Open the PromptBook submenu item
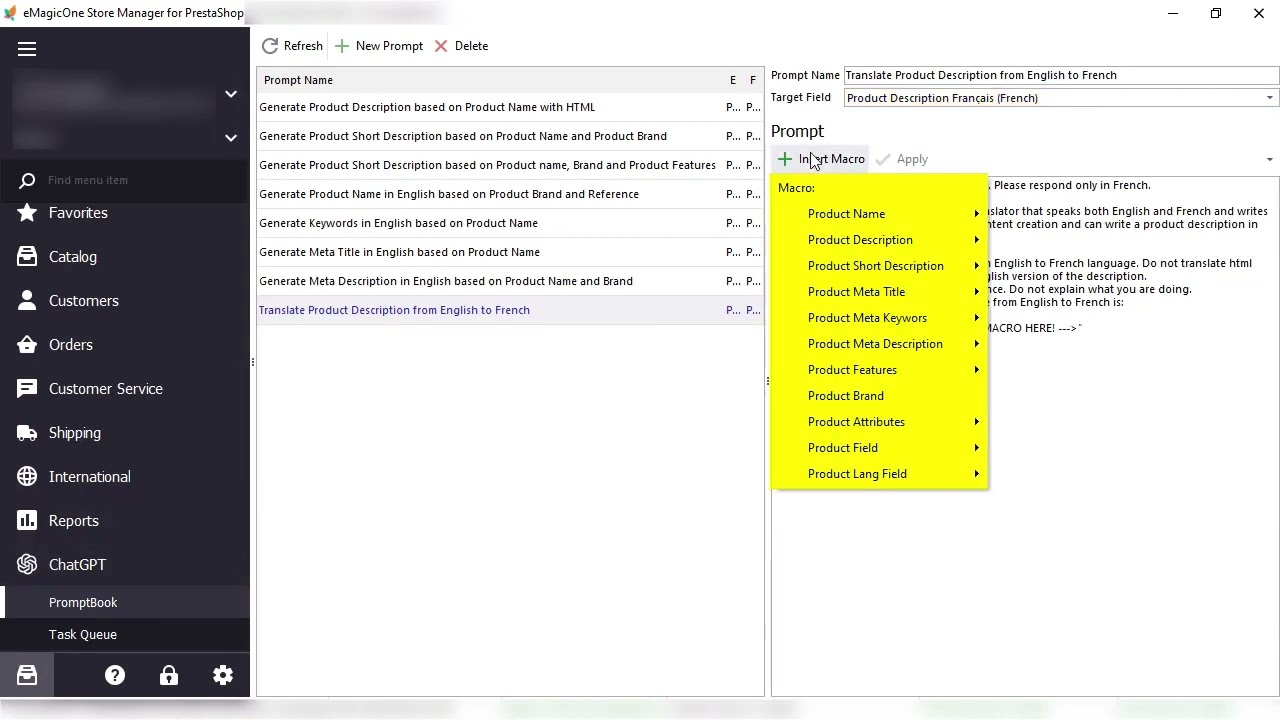The height and width of the screenshot is (720, 1280). pos(125,603)
